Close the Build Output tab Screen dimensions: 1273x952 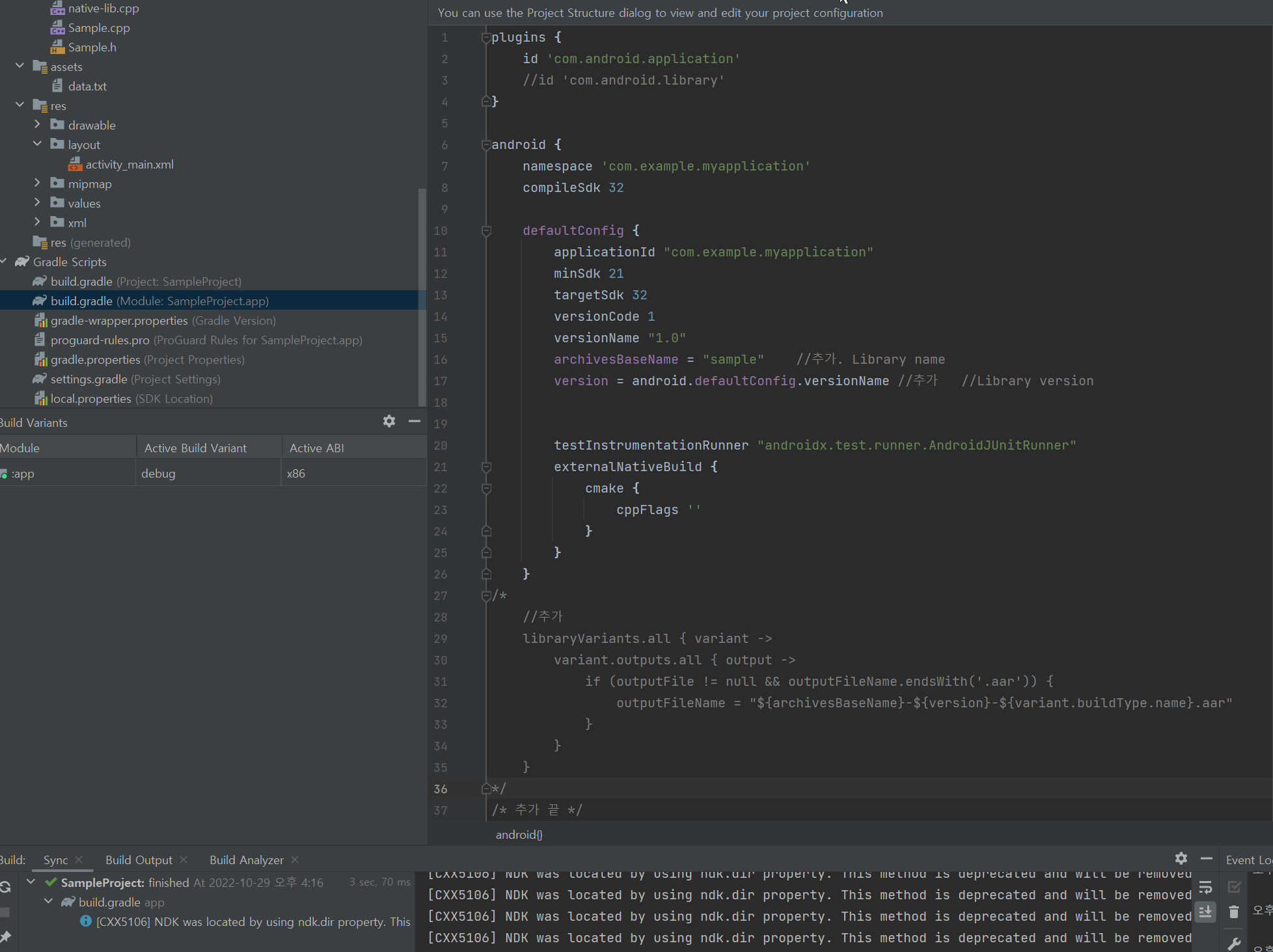[x=184, y=860]
